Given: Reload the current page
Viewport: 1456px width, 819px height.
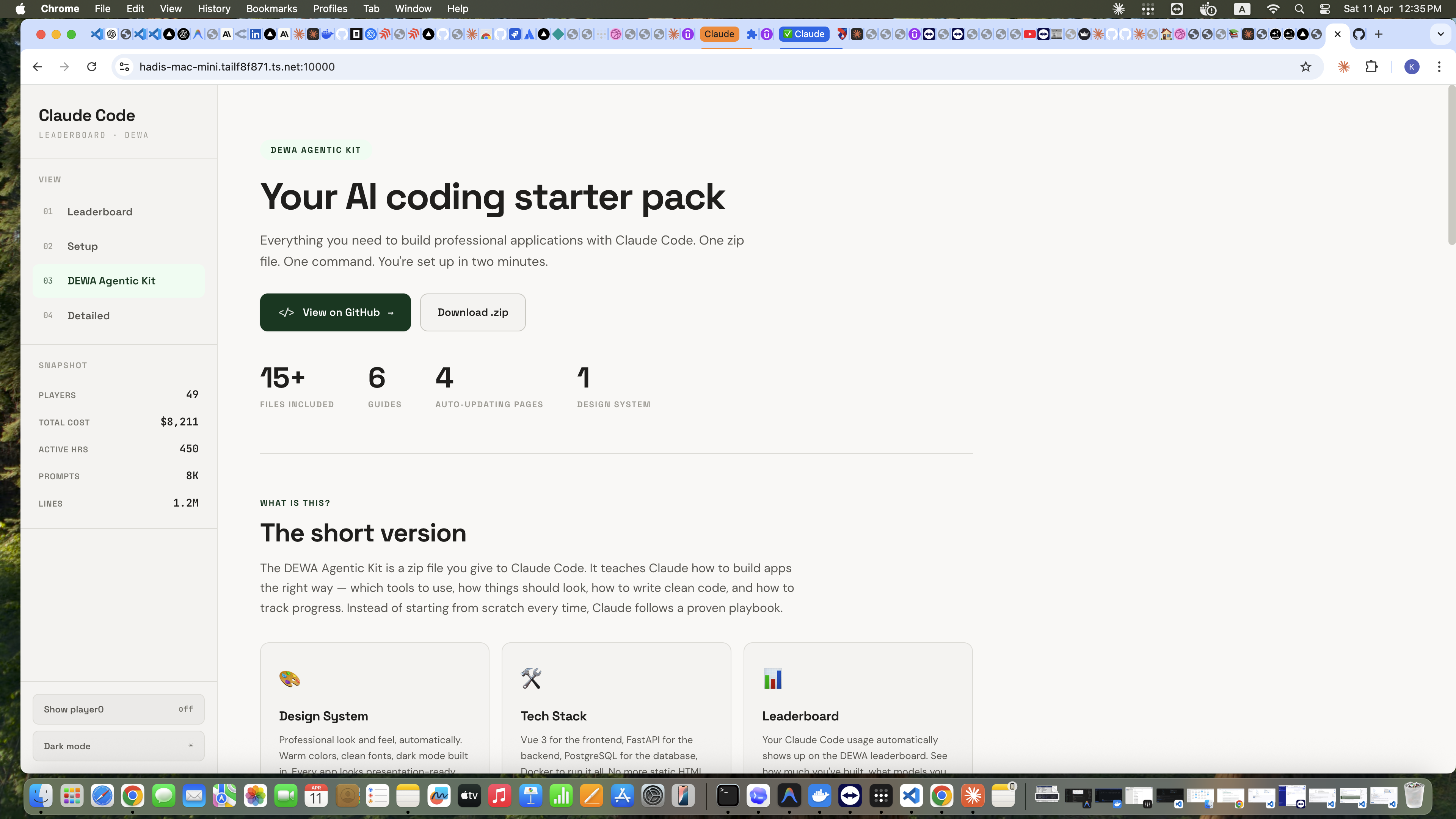Looking at the screenshot, I should pos(91,67).
